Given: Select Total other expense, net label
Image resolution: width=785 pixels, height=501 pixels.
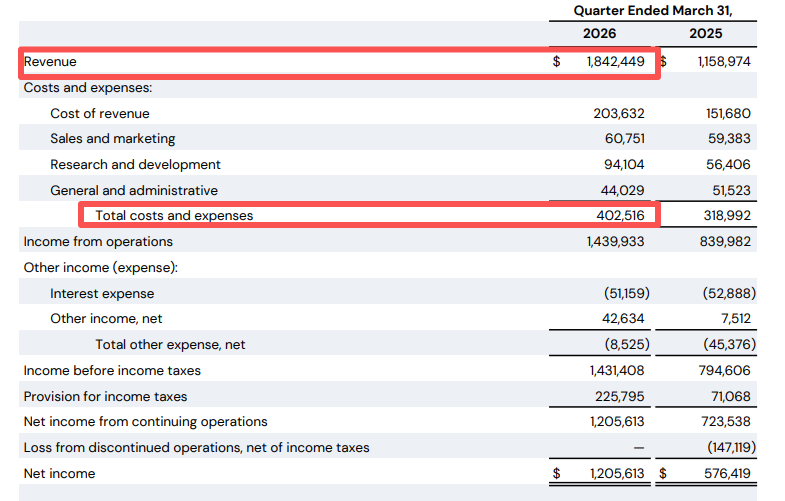Looking at the screenshot, I should point(170,345).
